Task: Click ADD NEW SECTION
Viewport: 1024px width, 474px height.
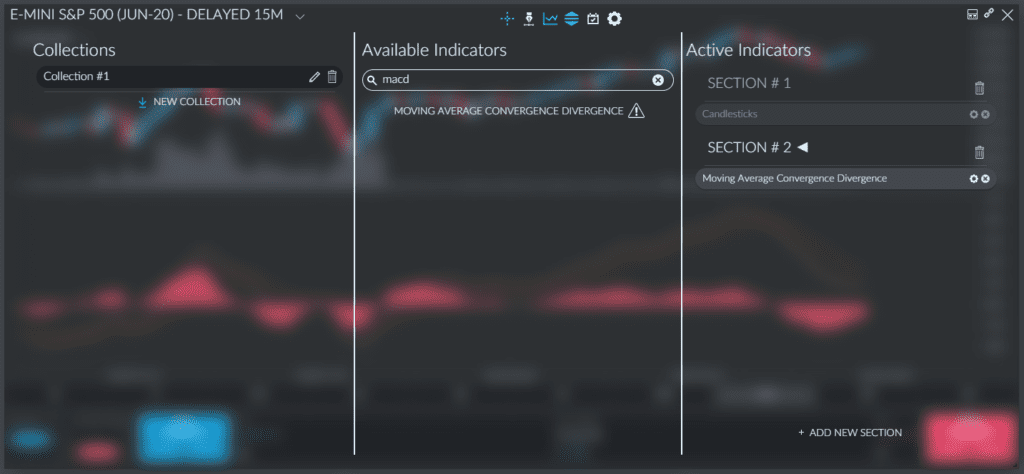Action: click(850, 432)
